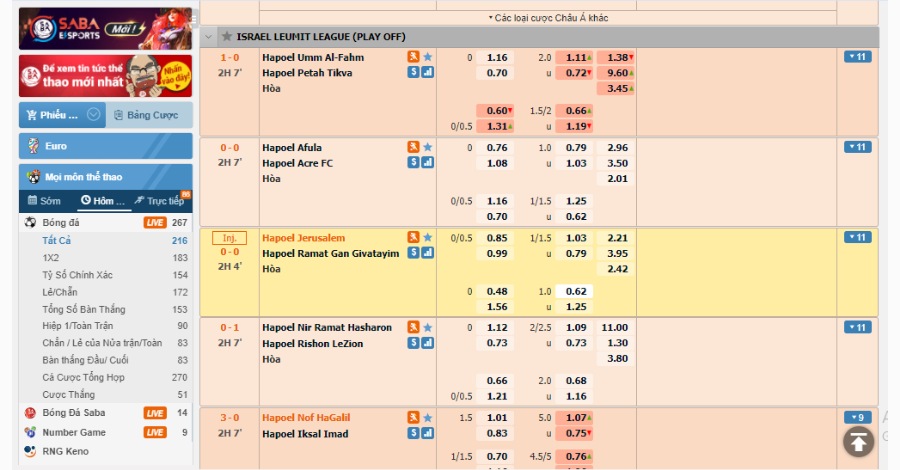Viewport: 900px width, 470px height.
Task: Bet 1X2 odds 9.60 for Hapoel Petah Tikva
Action: click(617, 73)
